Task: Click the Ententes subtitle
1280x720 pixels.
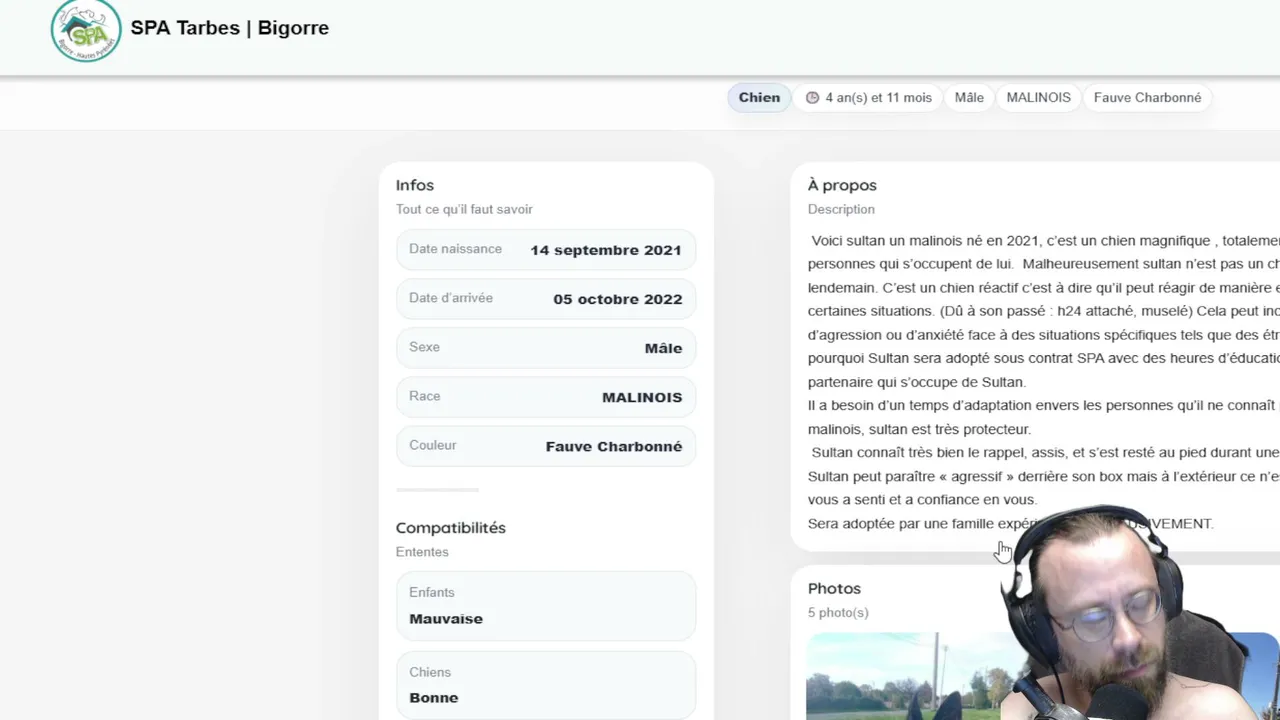Action: [x=422, y=552]
